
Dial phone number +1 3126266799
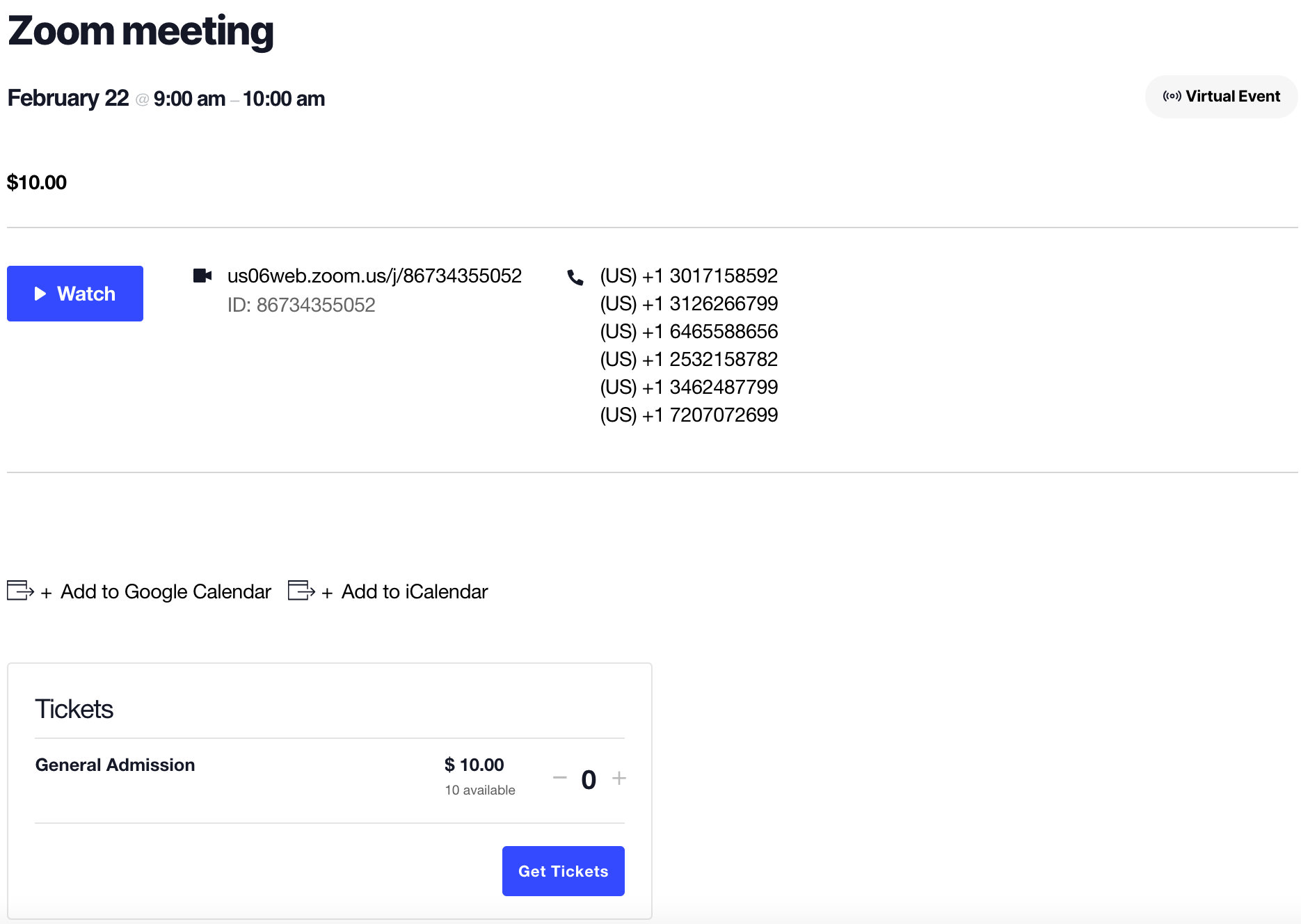pyautogui.click(x=689, y=303)
